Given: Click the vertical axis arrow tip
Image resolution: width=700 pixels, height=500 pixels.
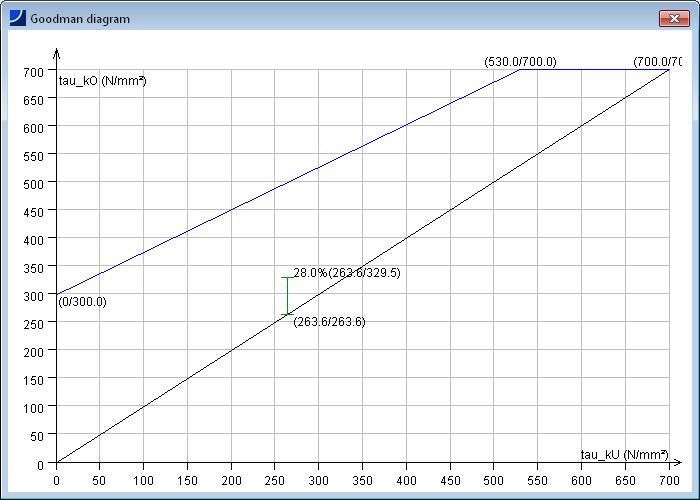Looking at the screenshot, I should (x=57, y=52).
